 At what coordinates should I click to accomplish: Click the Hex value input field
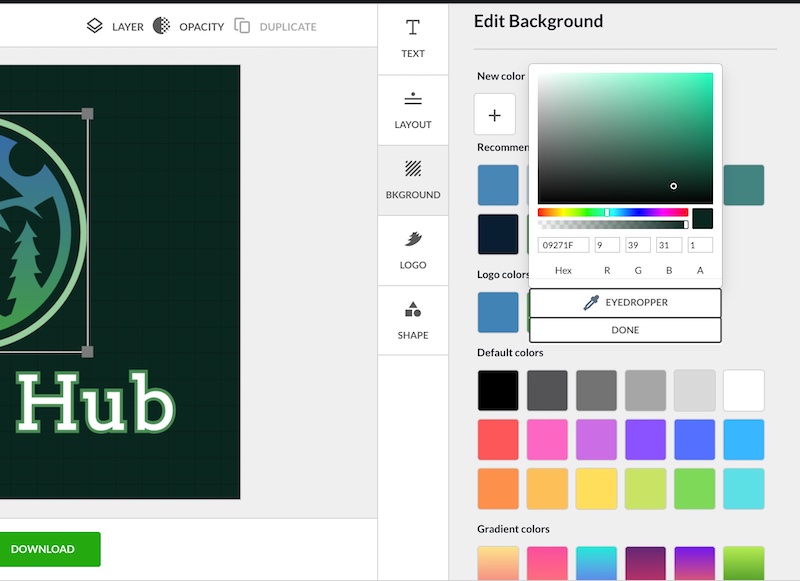pos(563,245)
